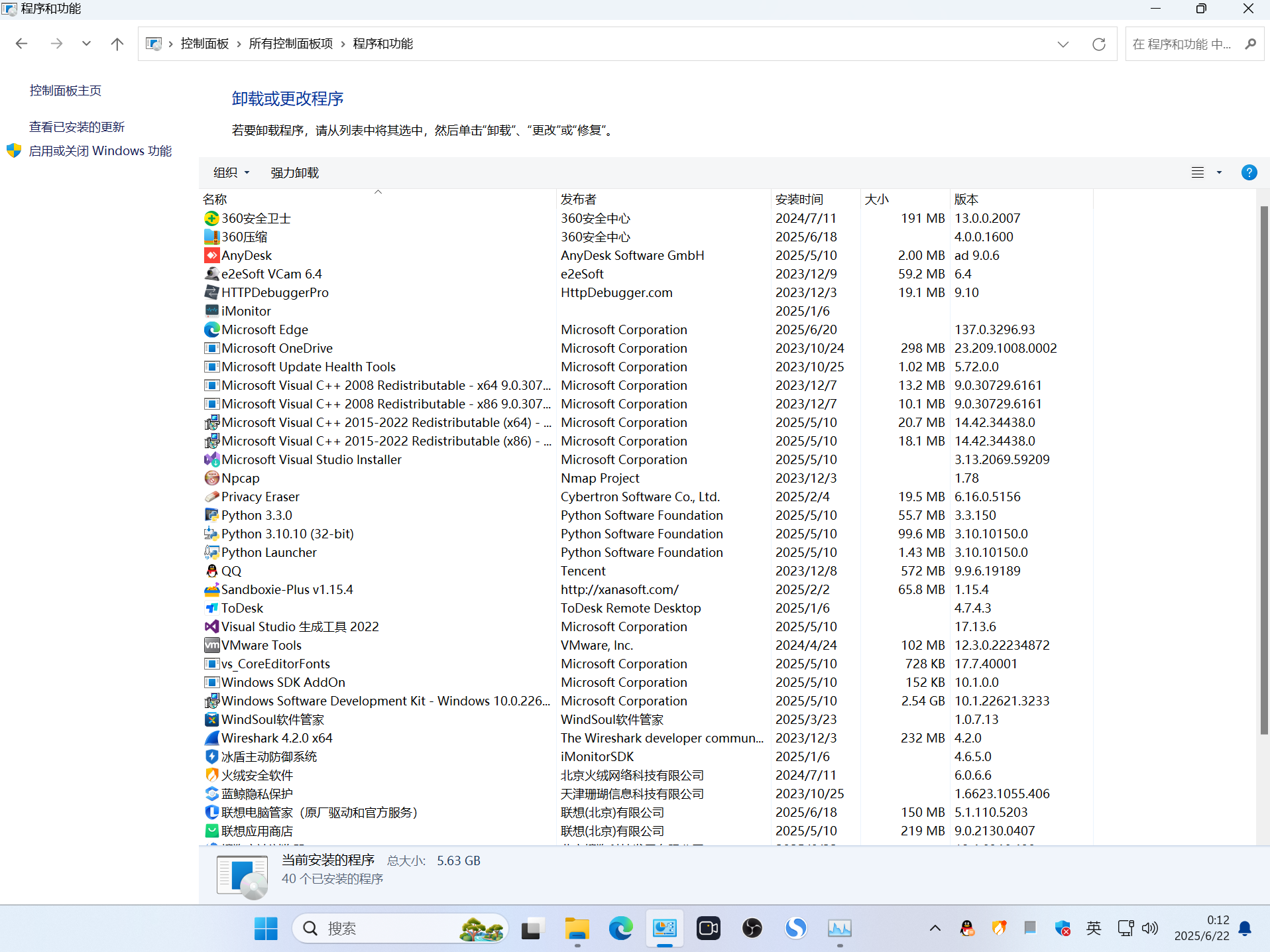Click the VMware Tools icon
Image resolution: width=1270 pixels, height=952 pixels.
coord(211,645)
